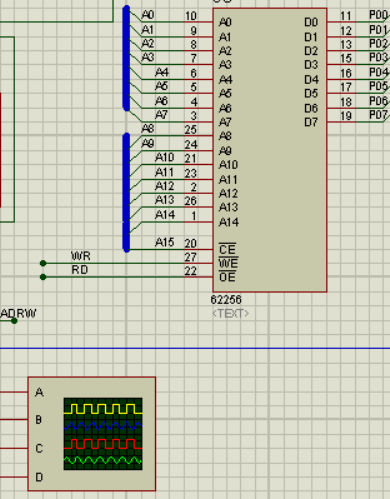Click the WR wire label
Image resolution: width=390 pixels, height=499 pixels.
click(81, 256)
